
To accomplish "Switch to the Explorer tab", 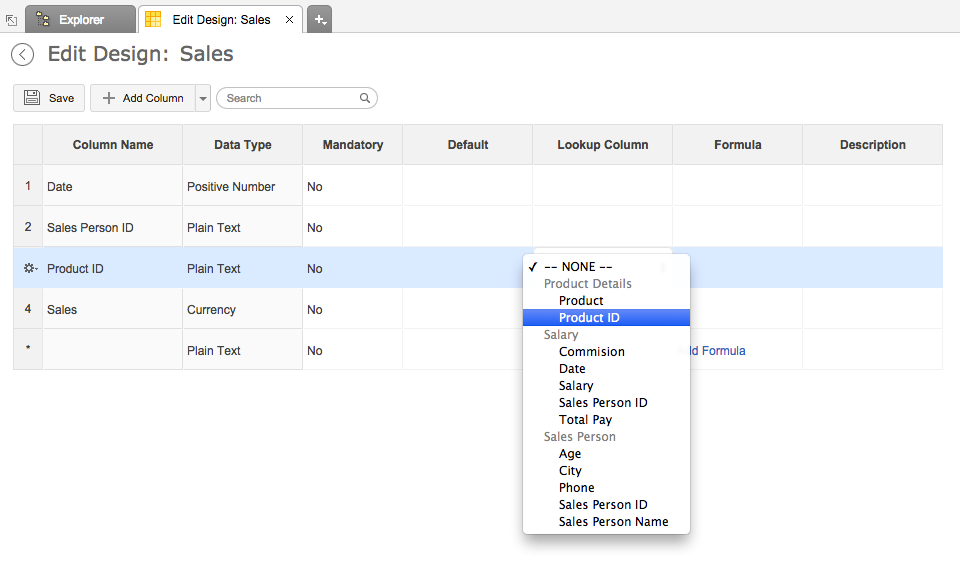I will (80, 20).
